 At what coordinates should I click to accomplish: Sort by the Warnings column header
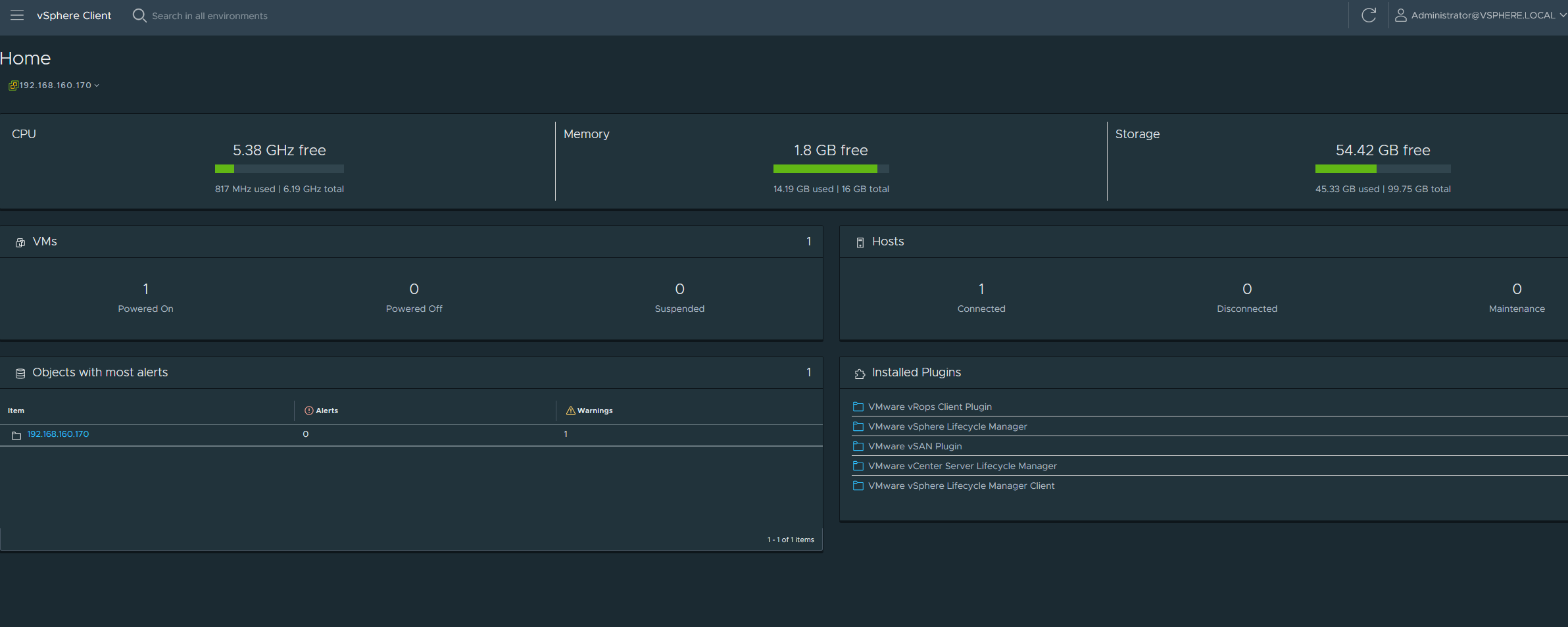tap(595, 411)
